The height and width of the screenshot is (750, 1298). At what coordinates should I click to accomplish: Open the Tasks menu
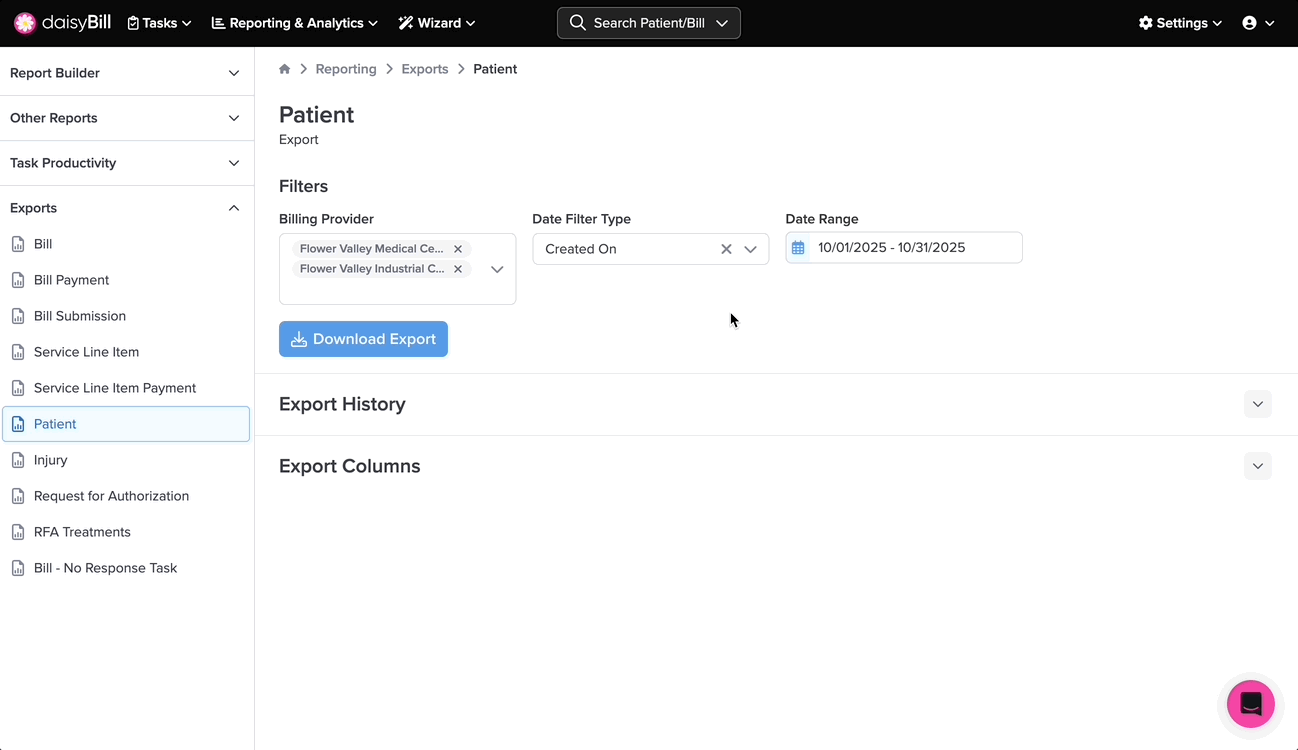[159, 23]
